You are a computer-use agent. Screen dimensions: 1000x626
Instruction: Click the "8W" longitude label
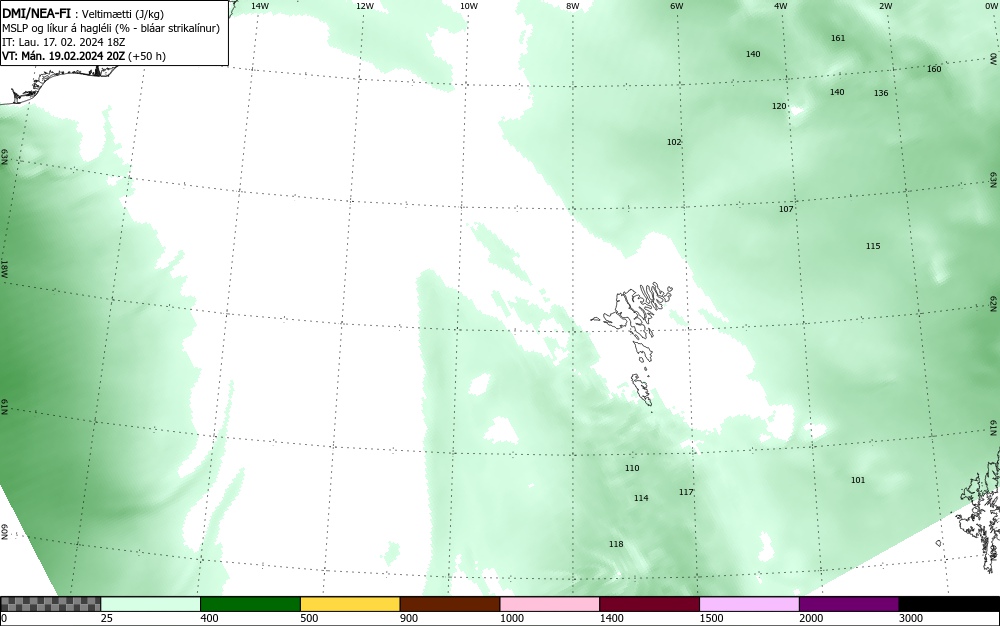coord(573,6)
